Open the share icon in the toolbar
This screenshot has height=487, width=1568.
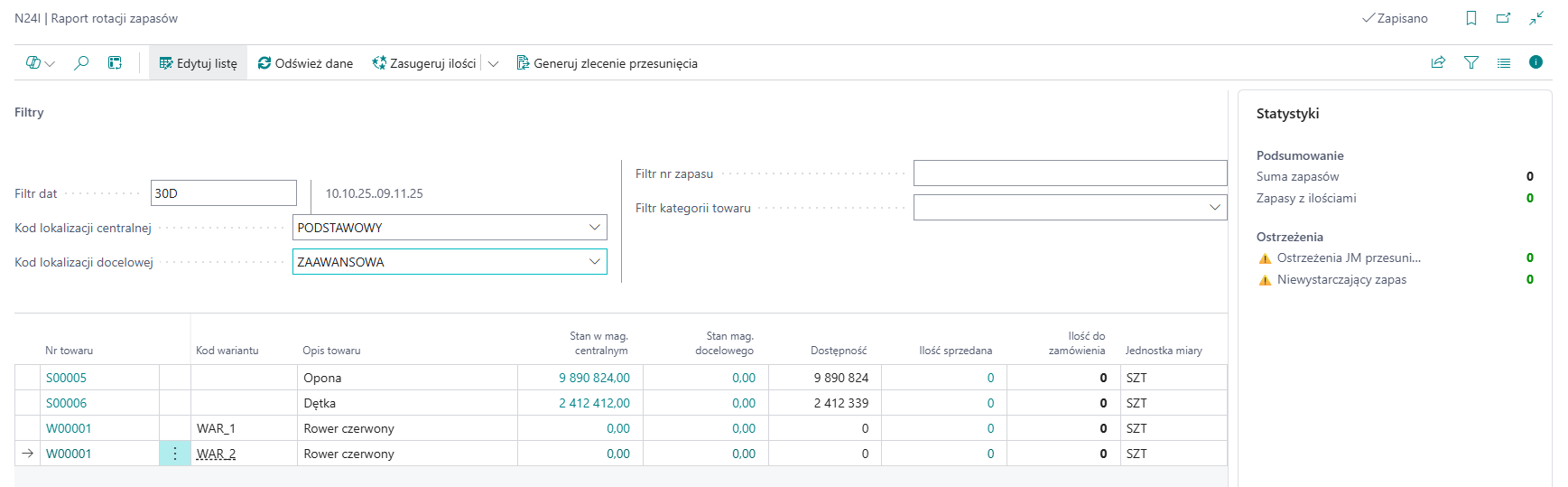point(1438,62)
